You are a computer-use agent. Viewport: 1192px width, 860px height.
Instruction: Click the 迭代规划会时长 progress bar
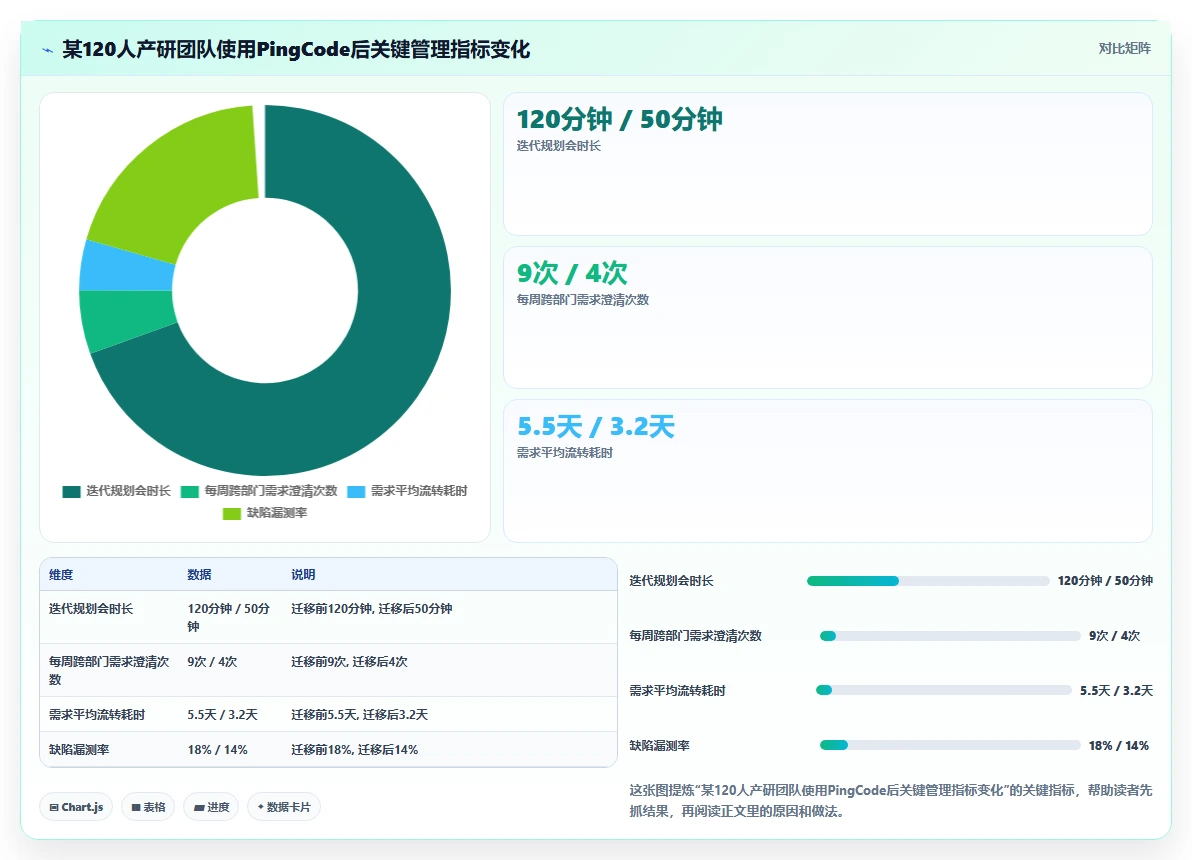point(928,581)
